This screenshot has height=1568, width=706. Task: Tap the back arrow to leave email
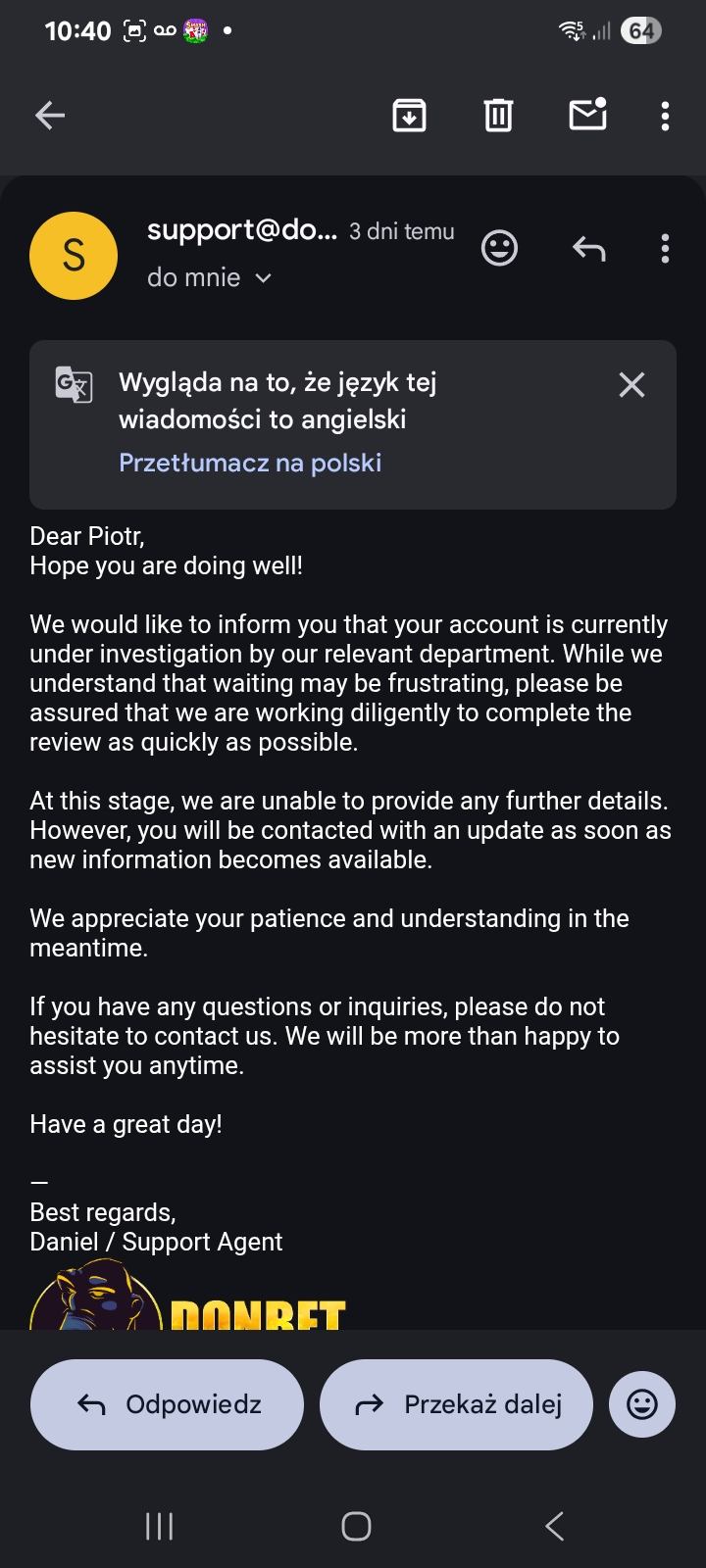50,116
